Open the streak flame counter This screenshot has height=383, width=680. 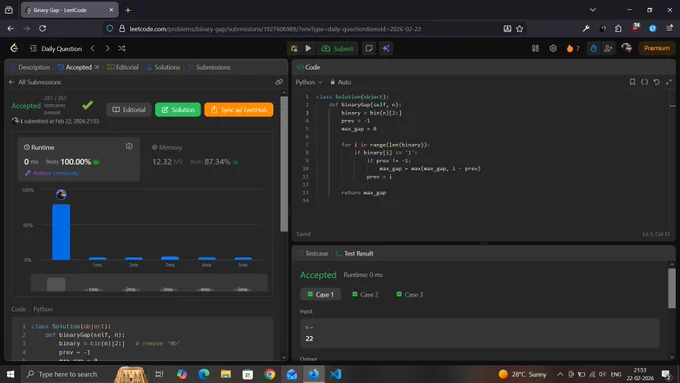click(x=573, y=48)
